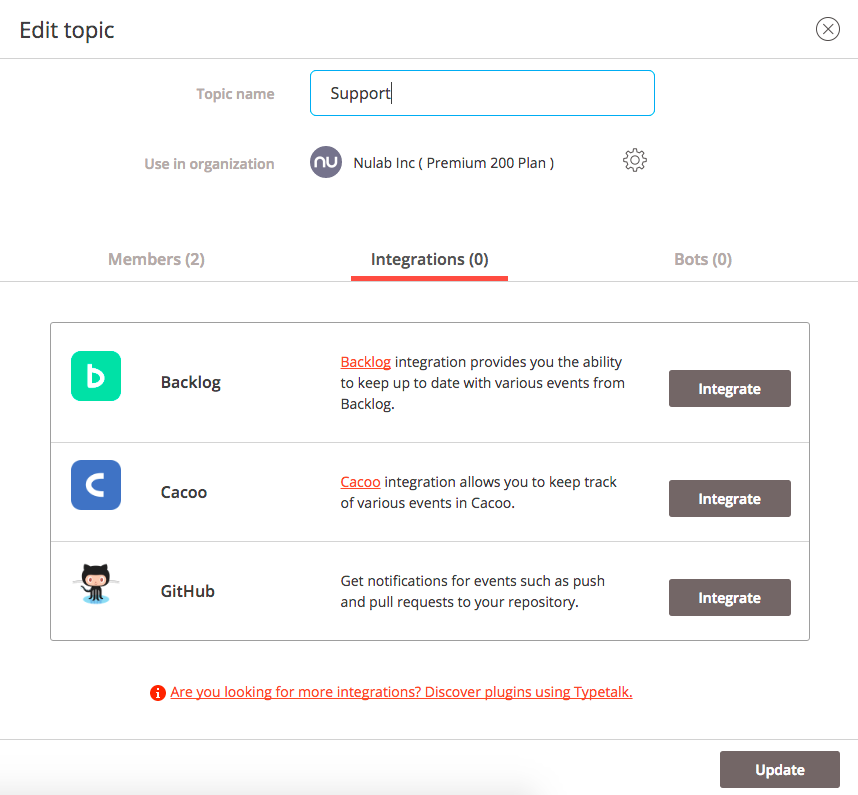This screenshot has height=795, width=858.
Task: Open organization settings gear icon
Action: point(635,160)
